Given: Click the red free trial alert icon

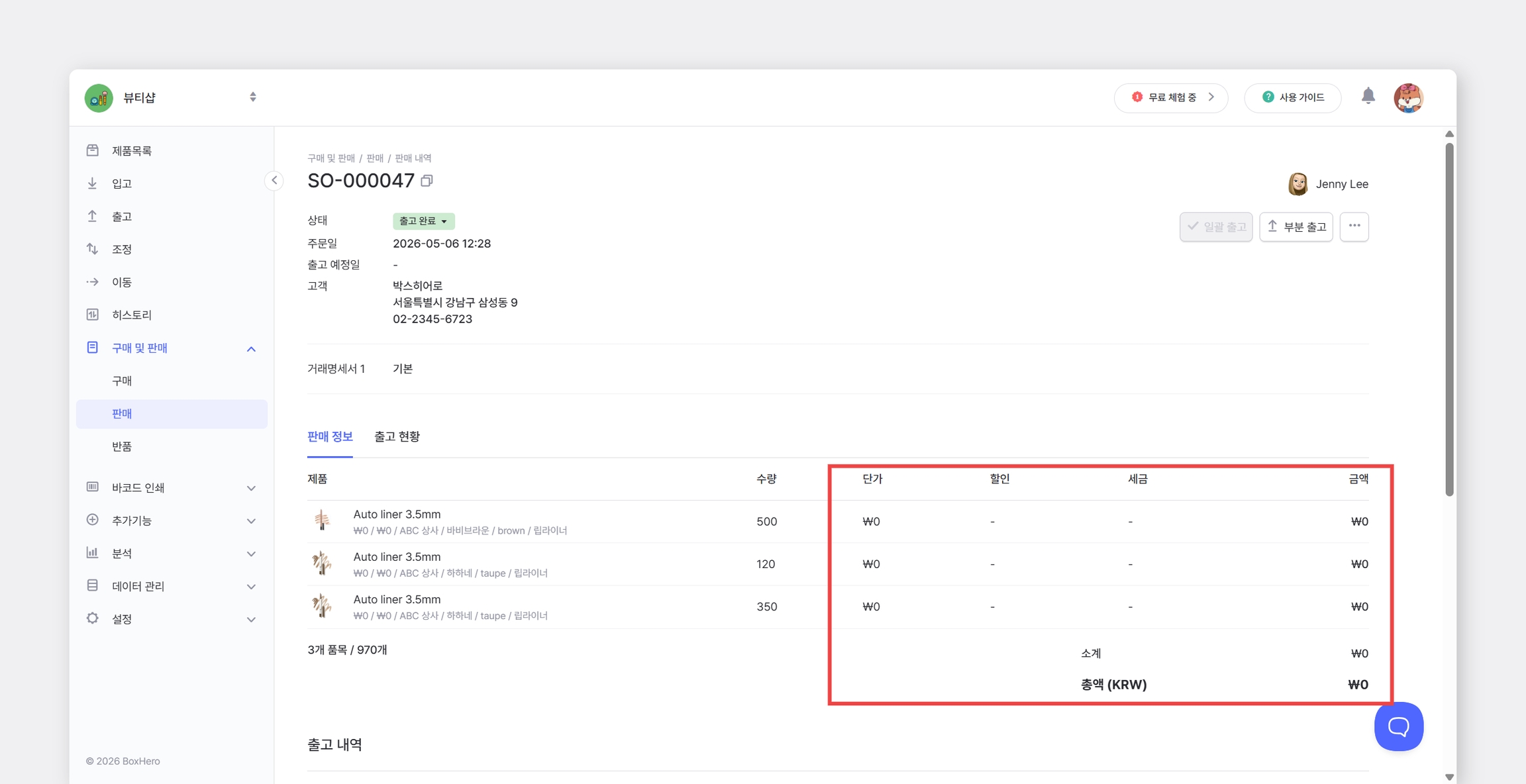Looking at the screenshot, I should (x=1137, y=97).
